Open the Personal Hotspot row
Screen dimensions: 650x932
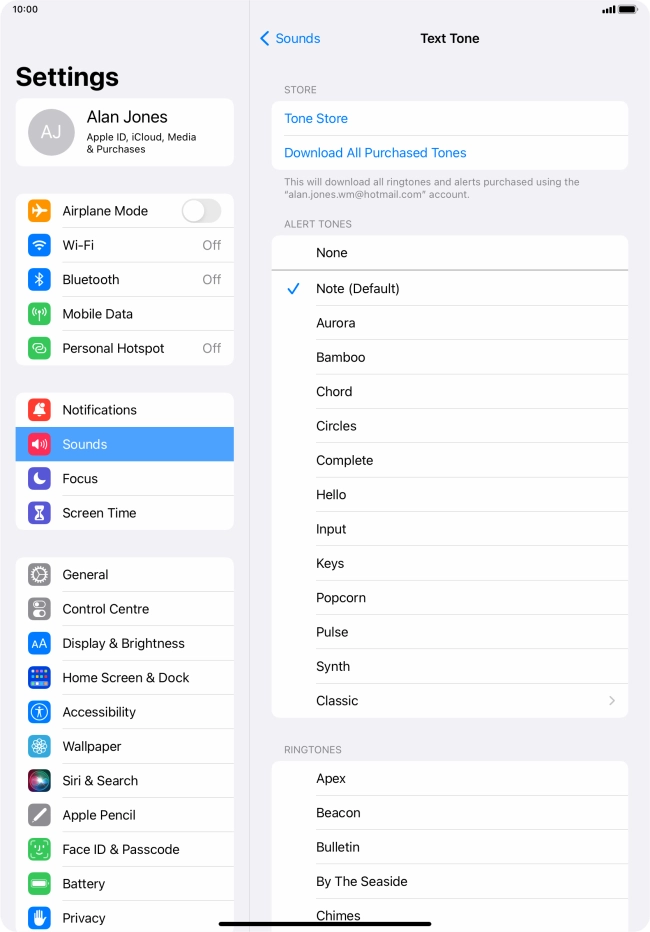click(x=125, y=348)
